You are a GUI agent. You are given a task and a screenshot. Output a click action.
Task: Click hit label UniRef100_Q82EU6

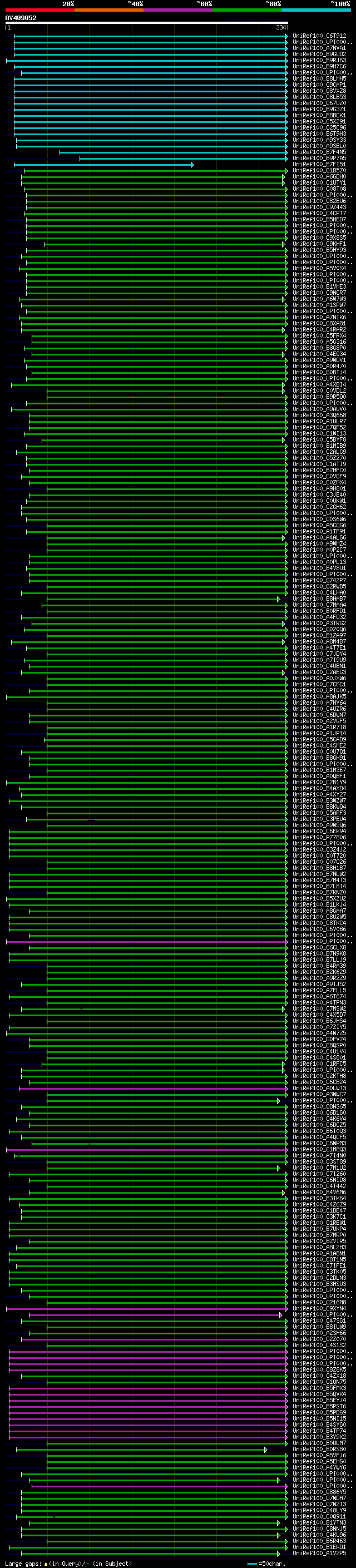319,201
